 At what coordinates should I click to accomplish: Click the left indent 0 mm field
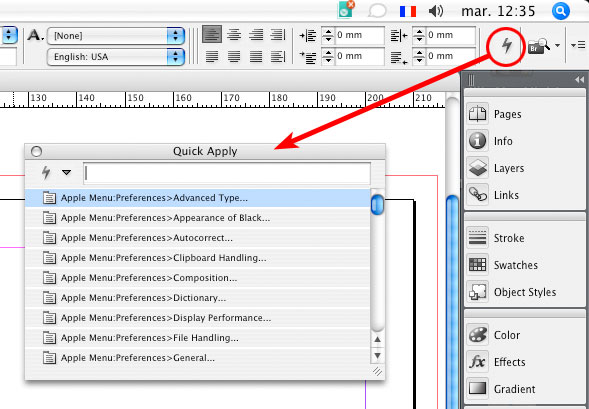(x=360, y=35)
